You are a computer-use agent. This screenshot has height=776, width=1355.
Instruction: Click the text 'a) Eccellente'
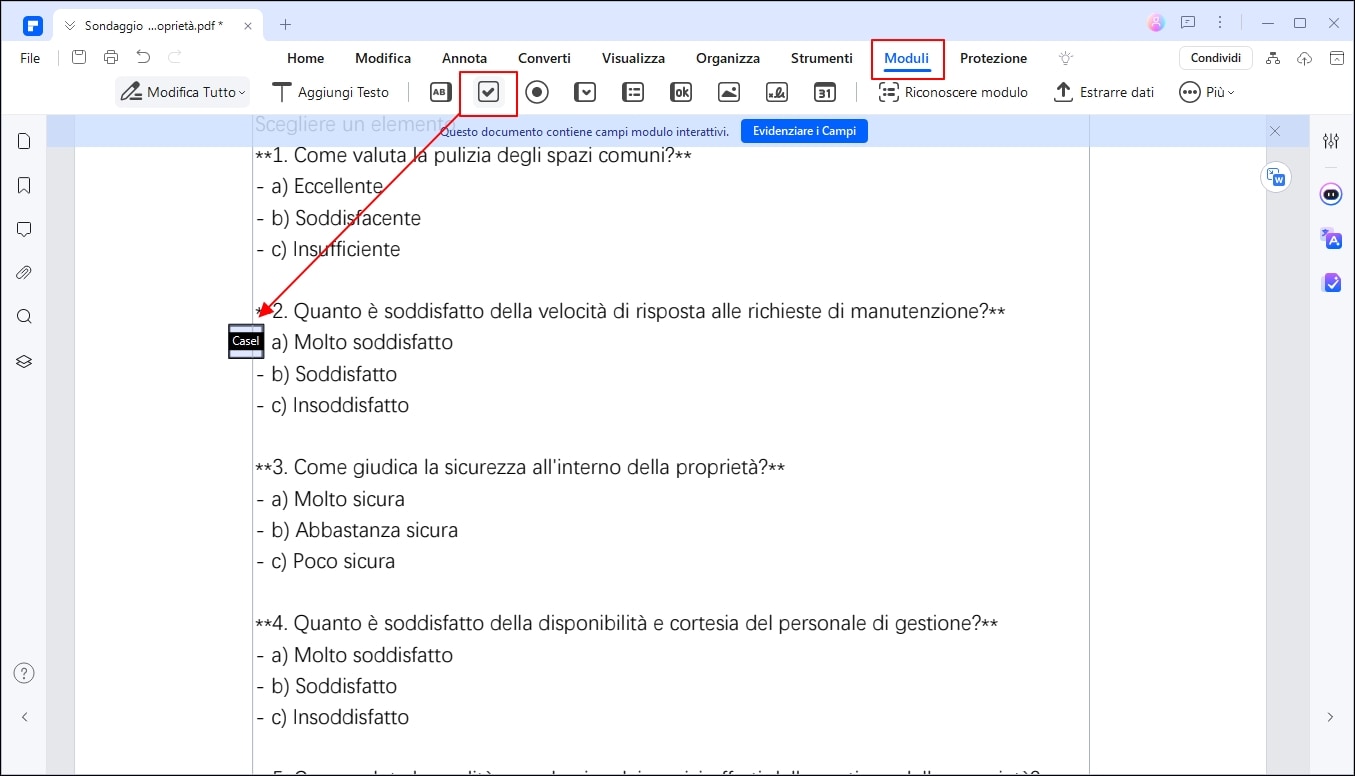pos(327,187)
